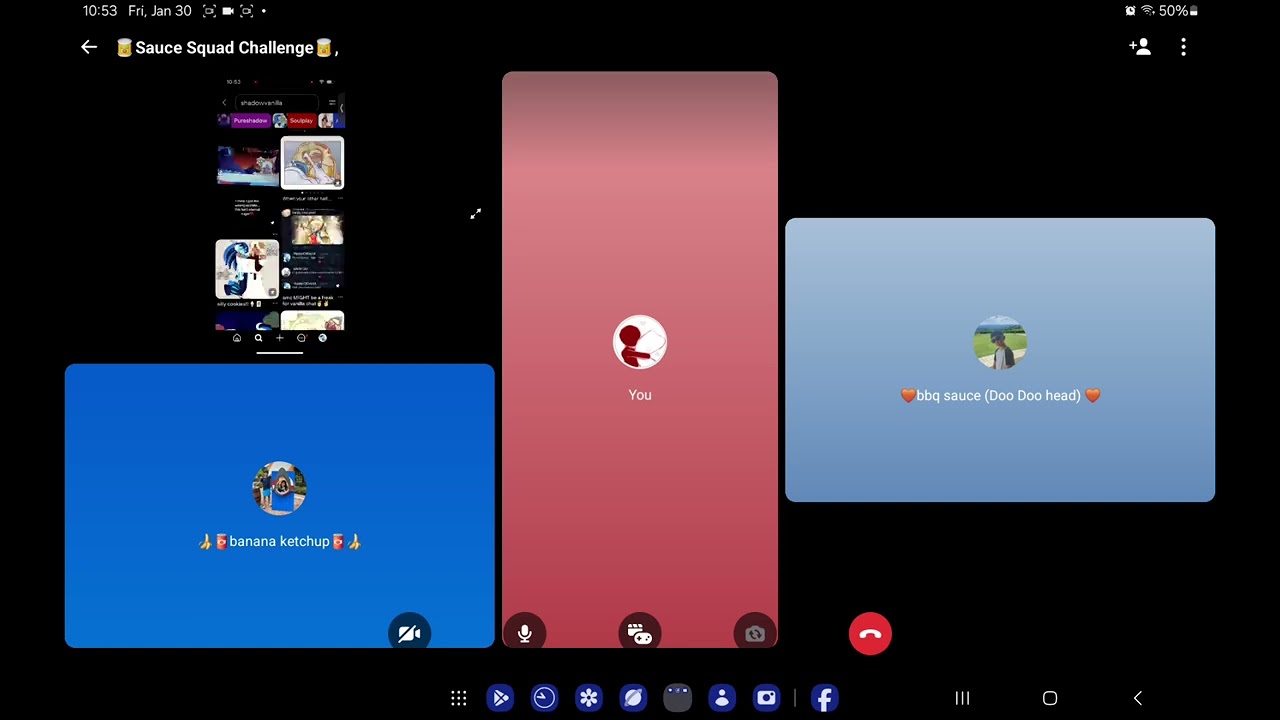1280x720 pixels.
Task: End the call with red hang-up button
Action: [x=870, y=634]
